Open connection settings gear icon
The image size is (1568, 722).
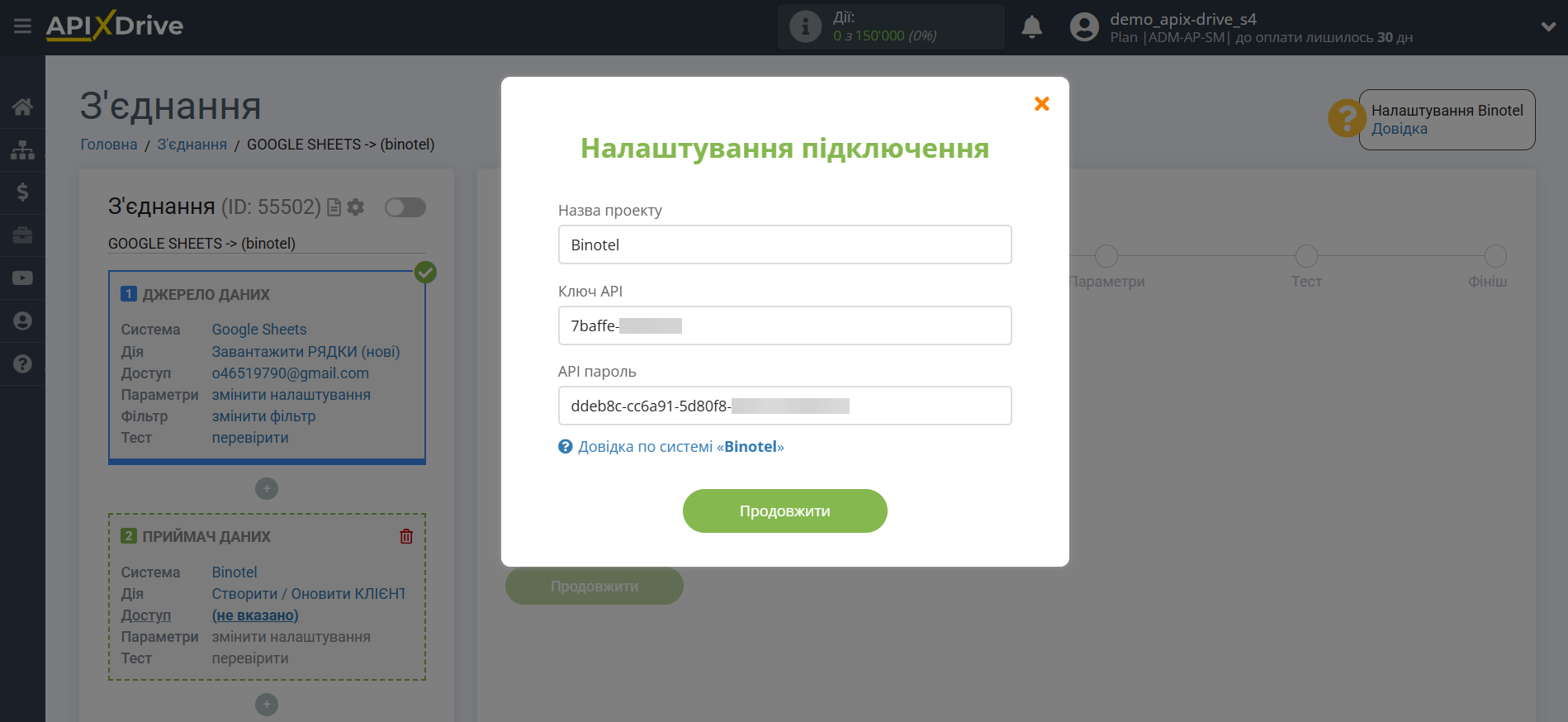coord(356,207)
